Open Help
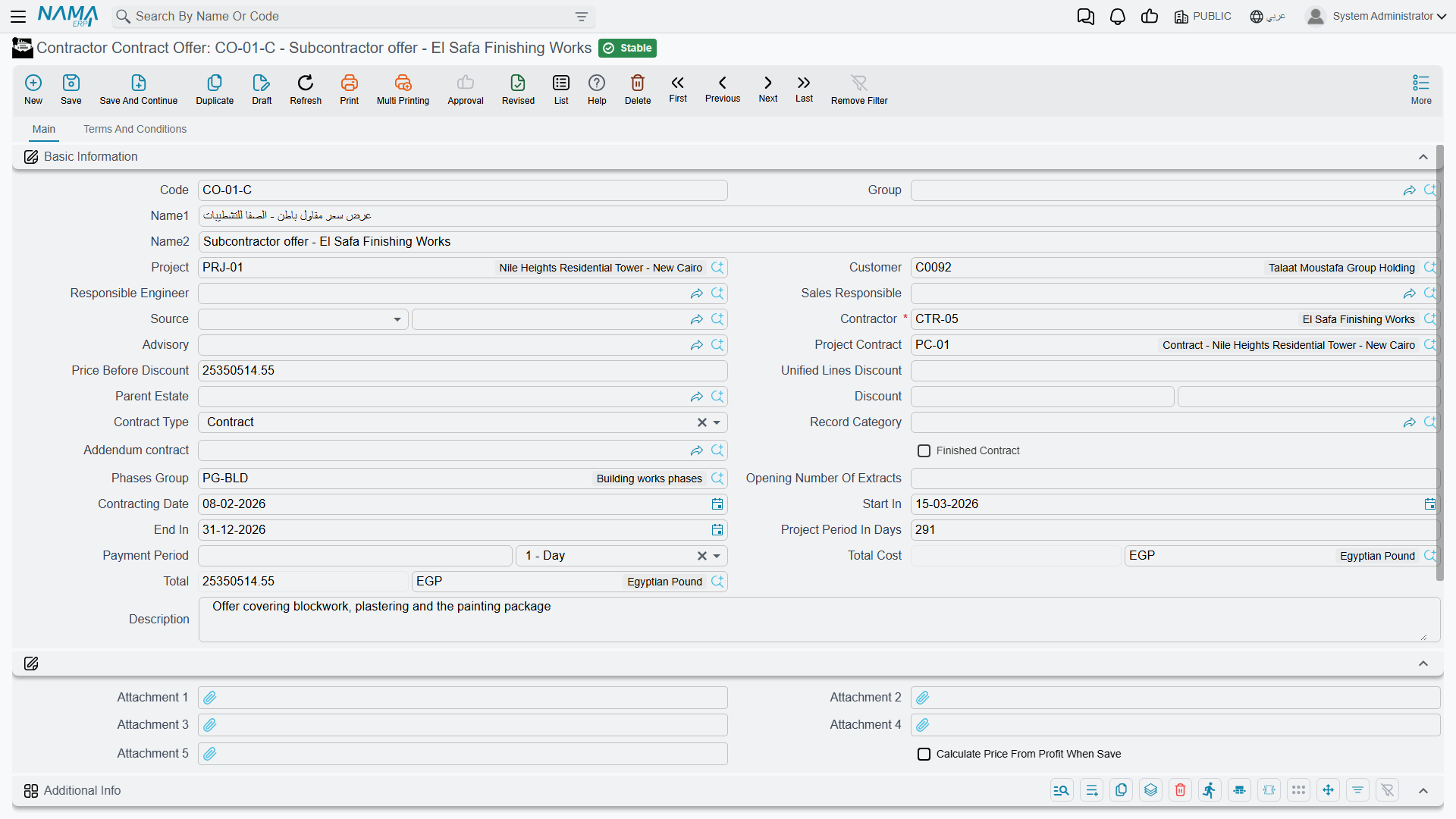Viewport: 1456px width, 819px height. 597,89
